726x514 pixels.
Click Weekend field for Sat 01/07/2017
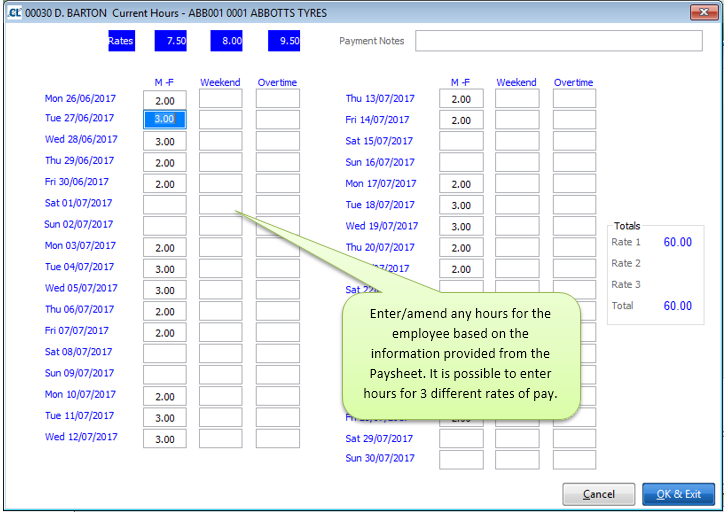point(220,205)
